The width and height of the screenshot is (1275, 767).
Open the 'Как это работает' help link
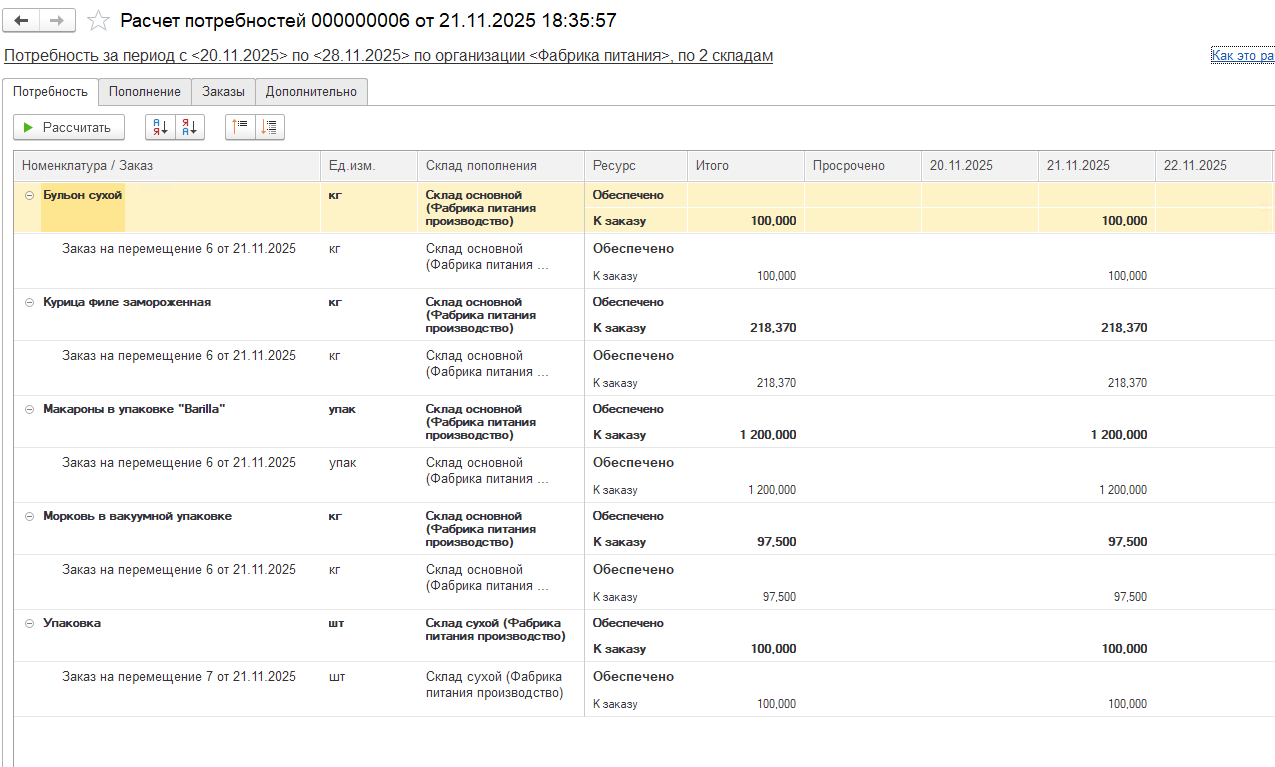[x=1242, y=56]
